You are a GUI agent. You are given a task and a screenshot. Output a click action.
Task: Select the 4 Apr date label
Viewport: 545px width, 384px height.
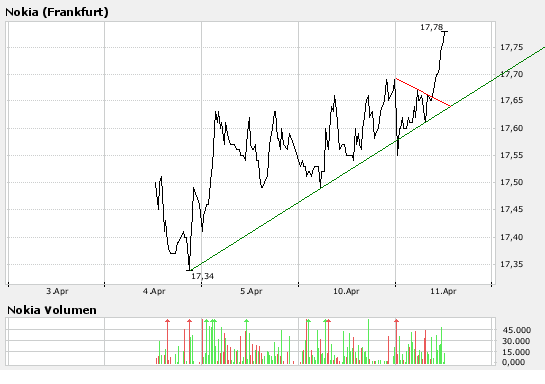click(x=154, y=291)
